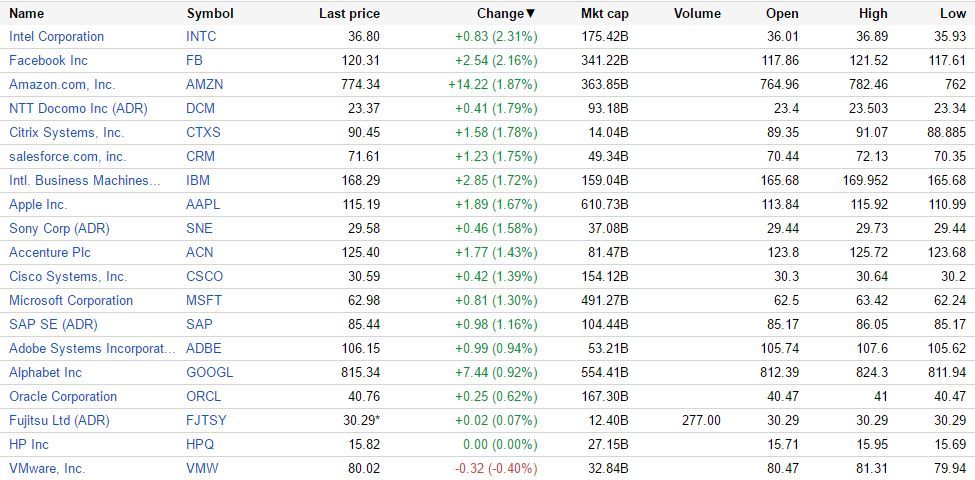Open Amazon.com, Inc. company page
The height and width of the screenshot is (480, 975).
pyautogui.click(x=62, y=85)
